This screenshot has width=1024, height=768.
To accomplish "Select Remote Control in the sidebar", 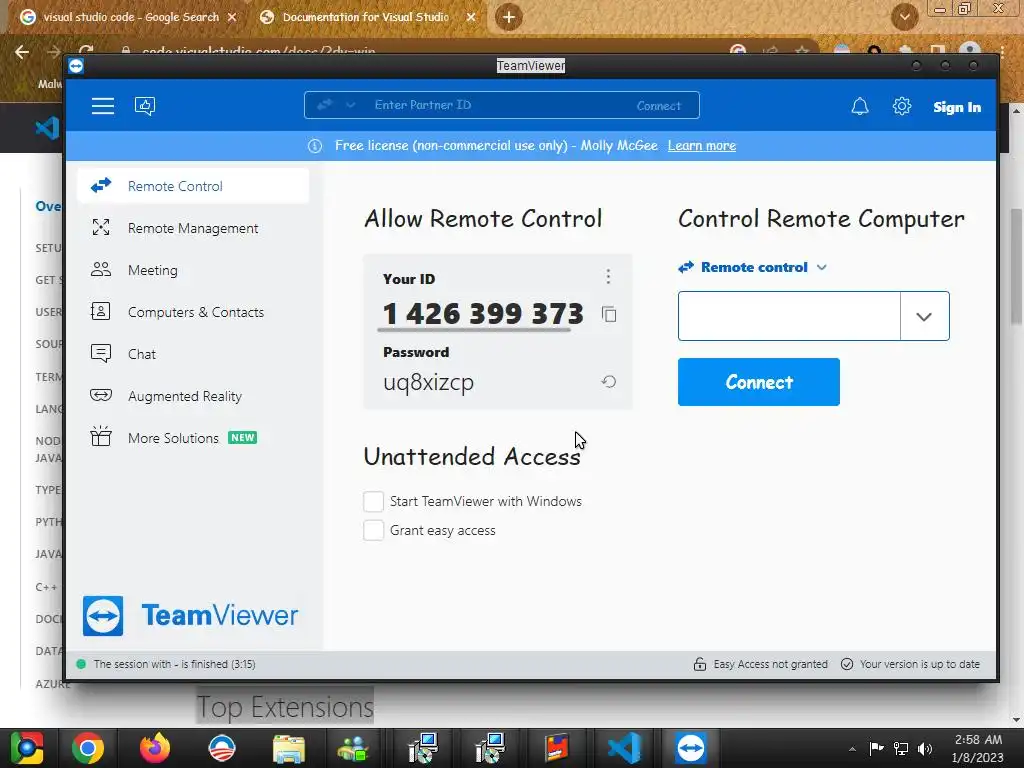I will [x=193, y=186].
